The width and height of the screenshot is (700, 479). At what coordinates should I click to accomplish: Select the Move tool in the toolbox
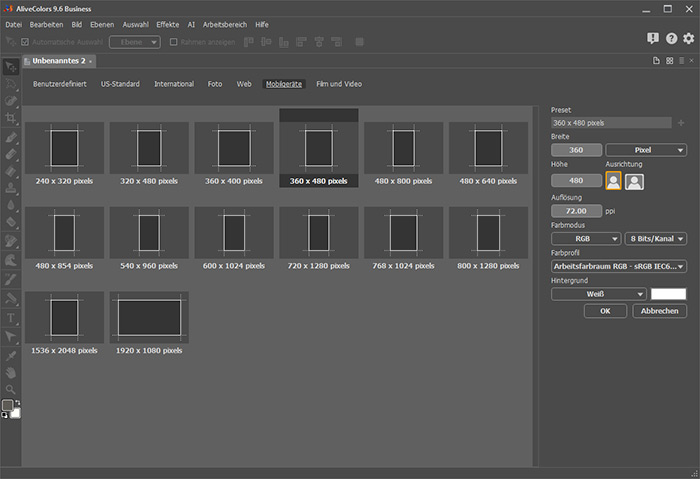tap(11, 67)
